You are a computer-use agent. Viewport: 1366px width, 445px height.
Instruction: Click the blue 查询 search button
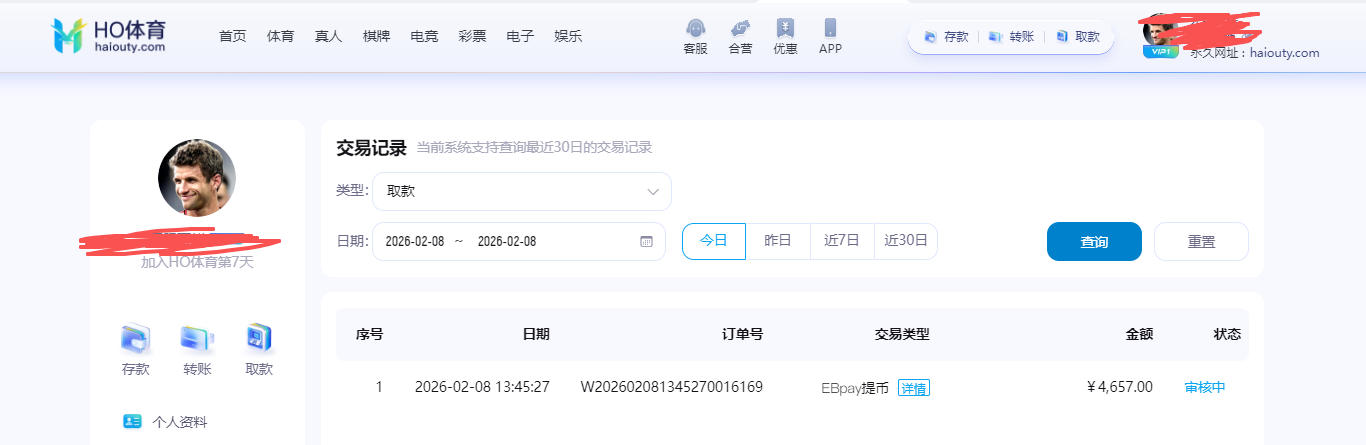(1094, 241)
